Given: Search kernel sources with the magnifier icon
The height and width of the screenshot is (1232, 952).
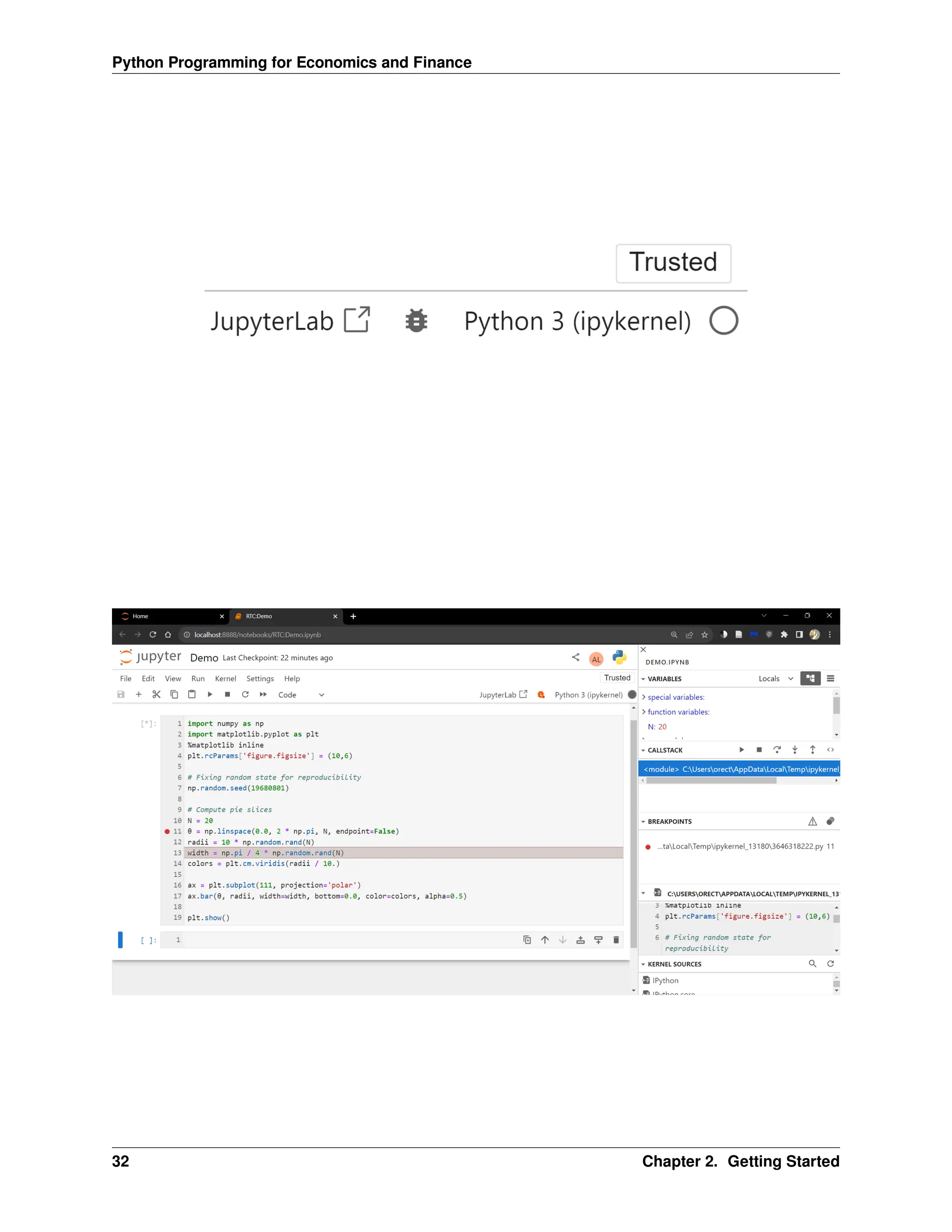Looking at the screenshot, I should 813,963.
